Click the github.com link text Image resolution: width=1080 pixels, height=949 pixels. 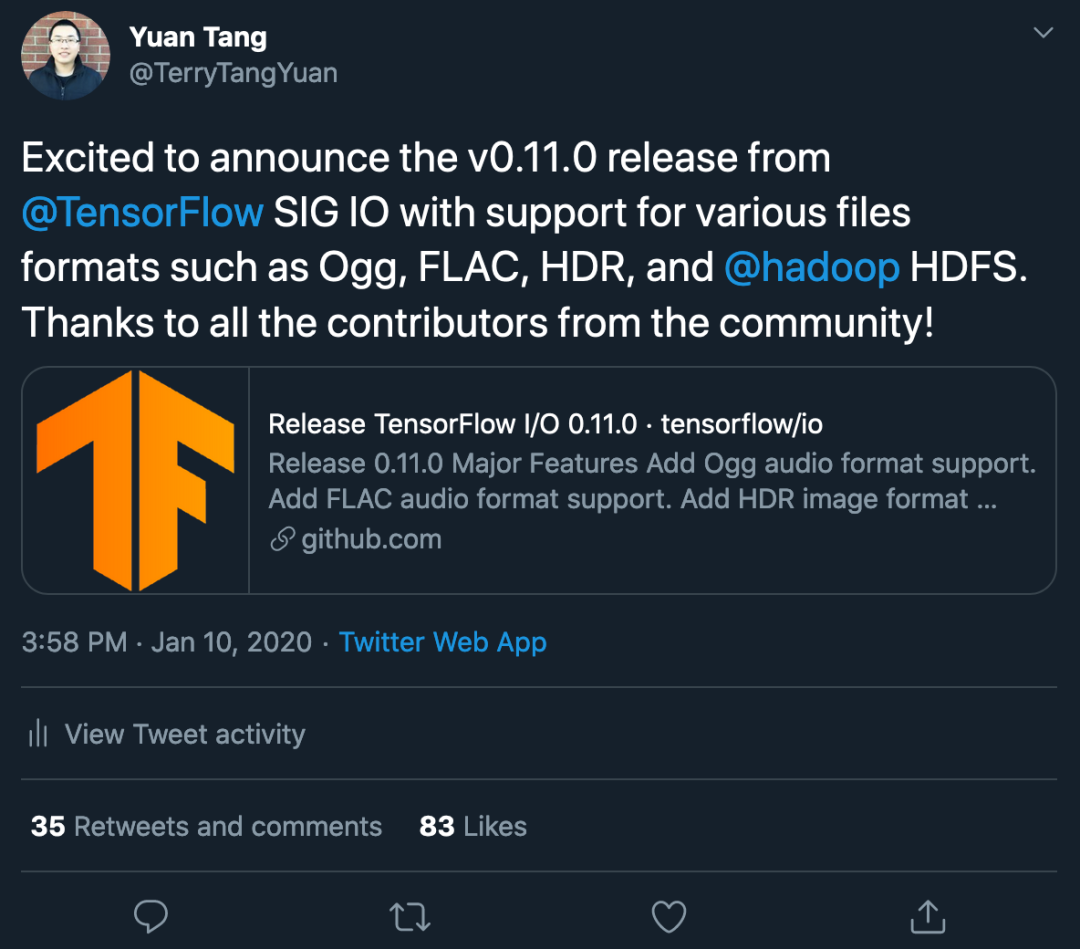coord(371,539)
